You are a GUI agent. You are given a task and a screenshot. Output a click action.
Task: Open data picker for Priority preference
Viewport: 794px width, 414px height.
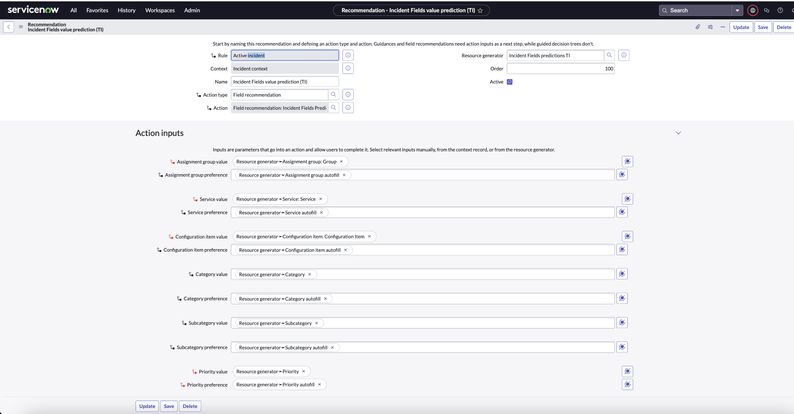(x=627, y=385)
